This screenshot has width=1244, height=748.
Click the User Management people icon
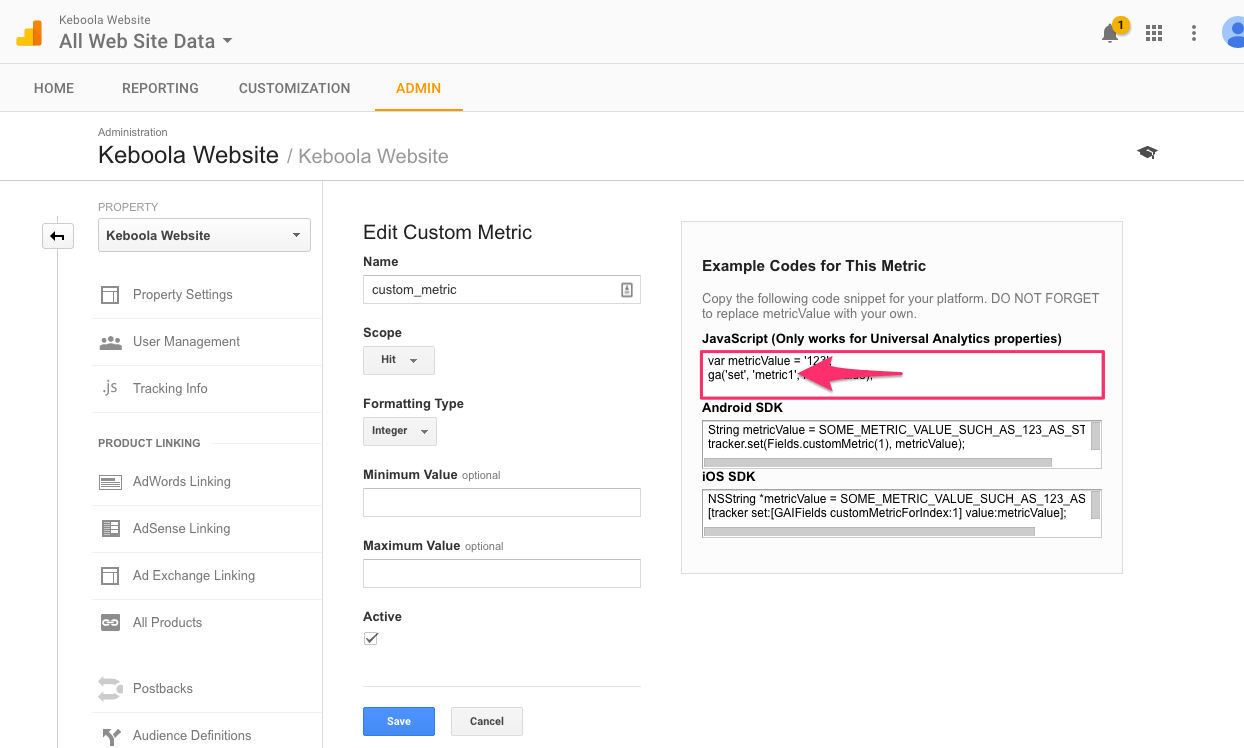click(110, 342)
